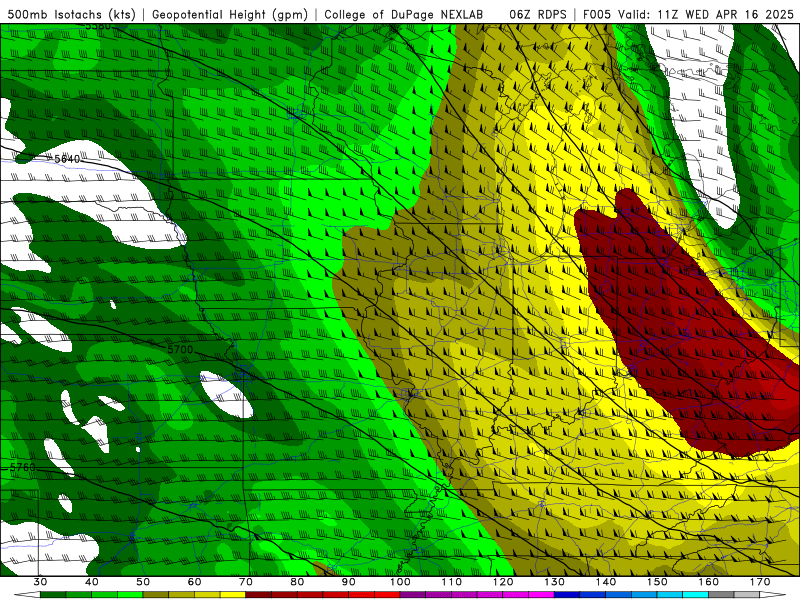Click the 50 value on the color scale
This screenshot has width=800, height=600.
click(x=143, y=582)
